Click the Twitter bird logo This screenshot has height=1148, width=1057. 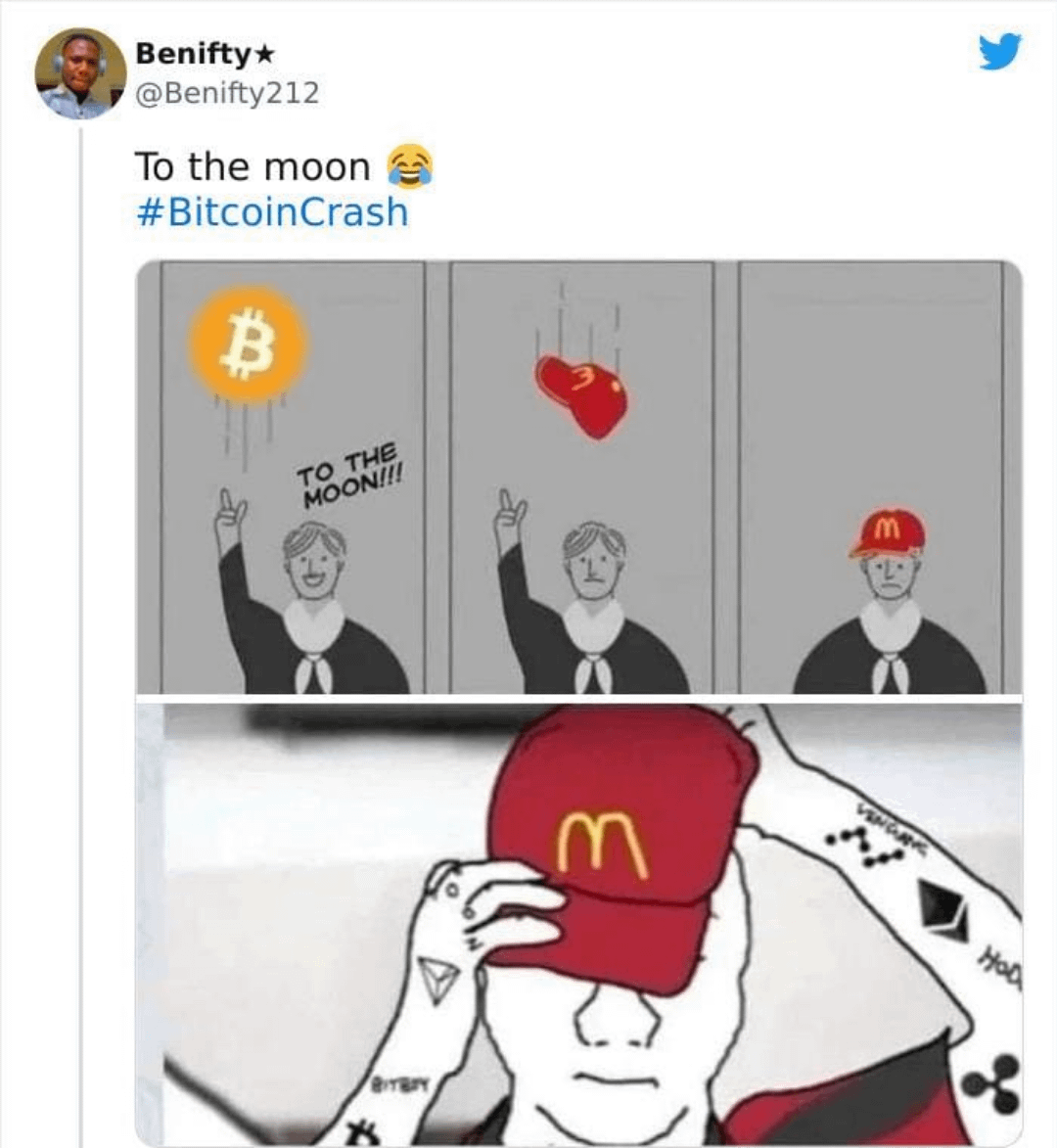pos(999,52)
